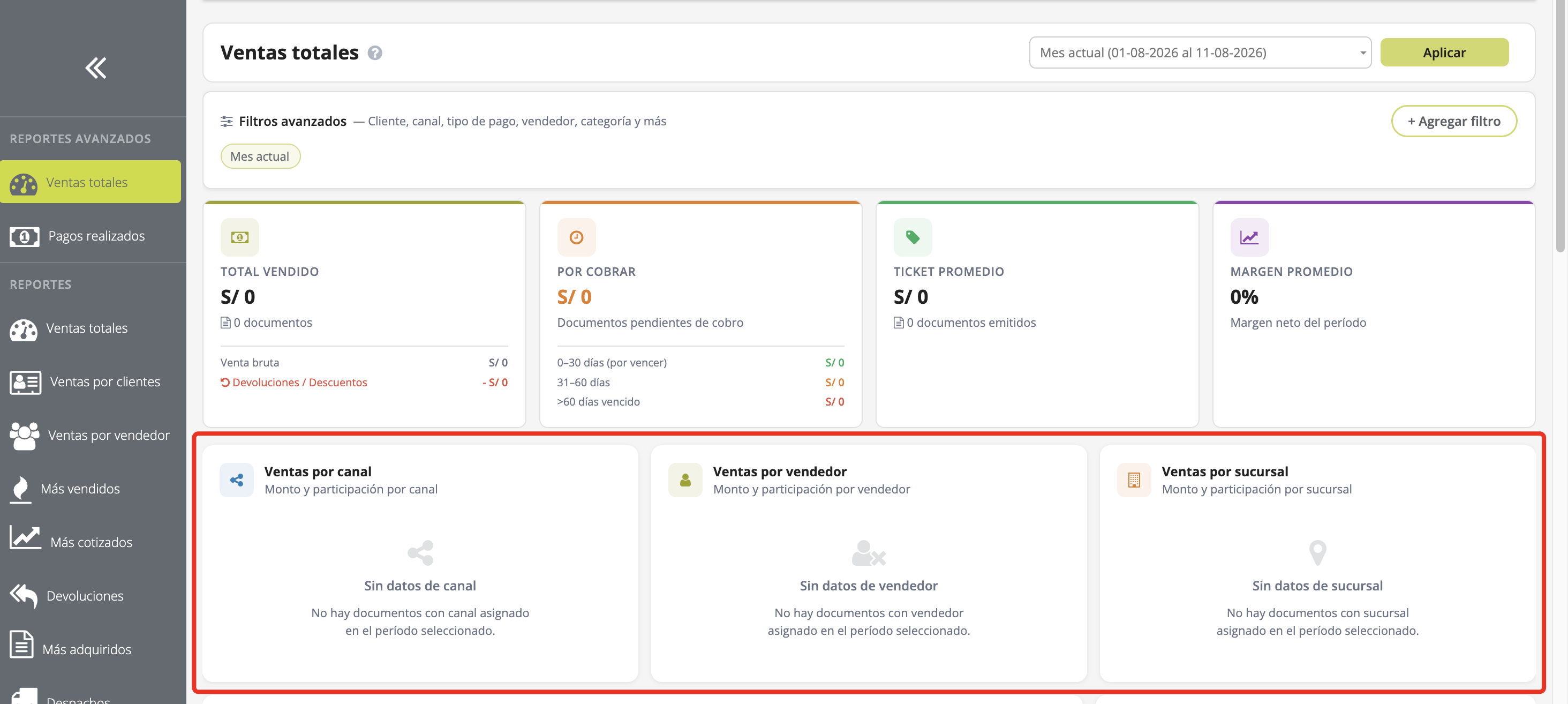Click the Más cotizados chart icon
1568x704 pixels.
point(25,538)
